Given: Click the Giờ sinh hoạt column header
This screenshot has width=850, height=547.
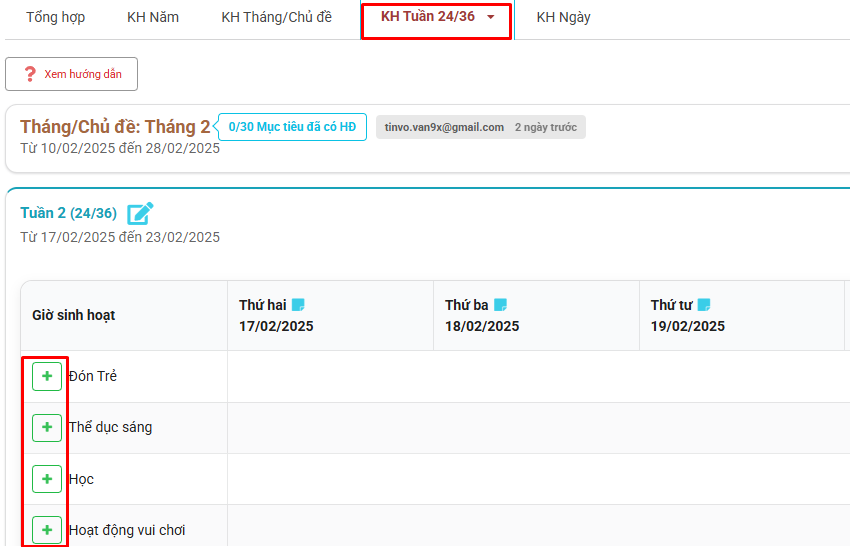Looking at the screenshot, I should click(x=73, y=315).
